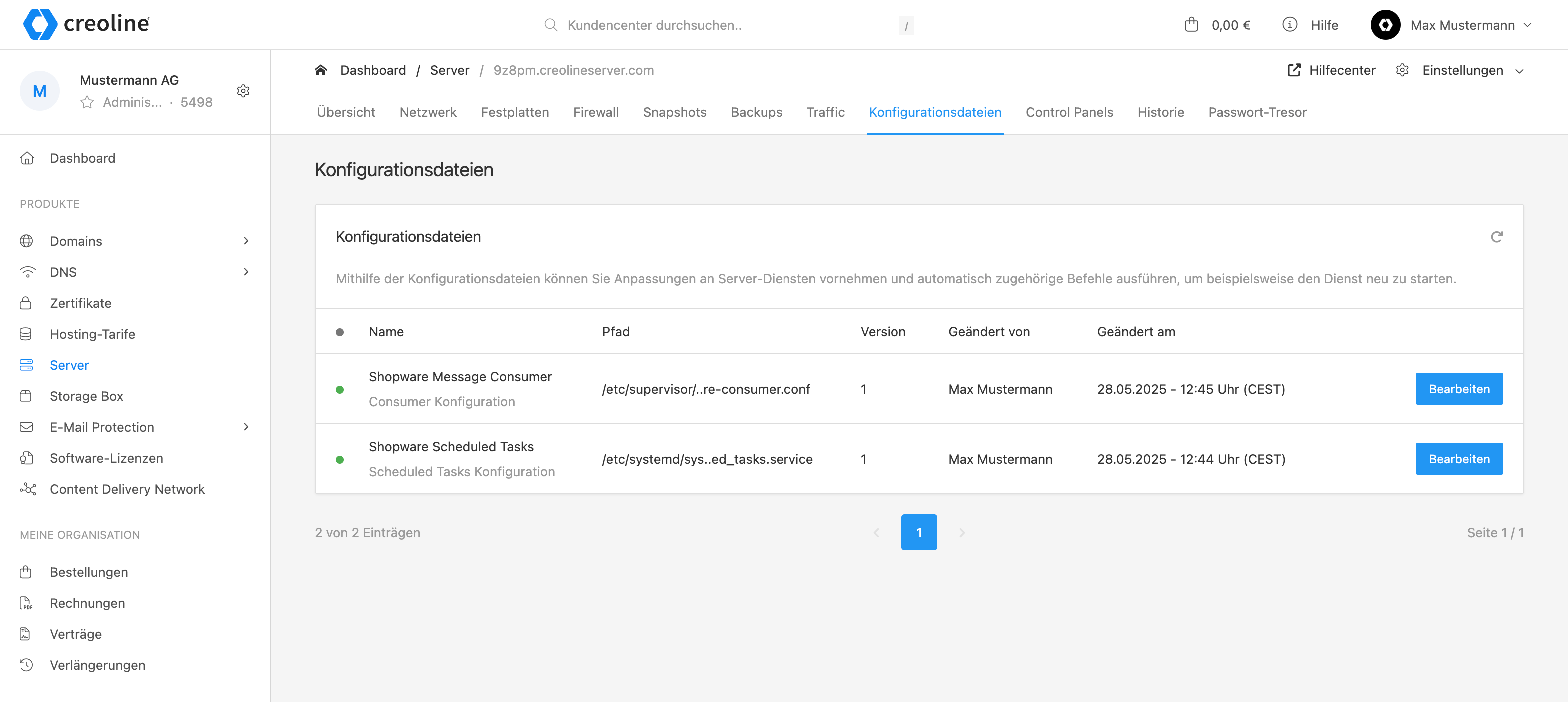
Task: Click the Server breadcrumb link
Action: point(450,70)
